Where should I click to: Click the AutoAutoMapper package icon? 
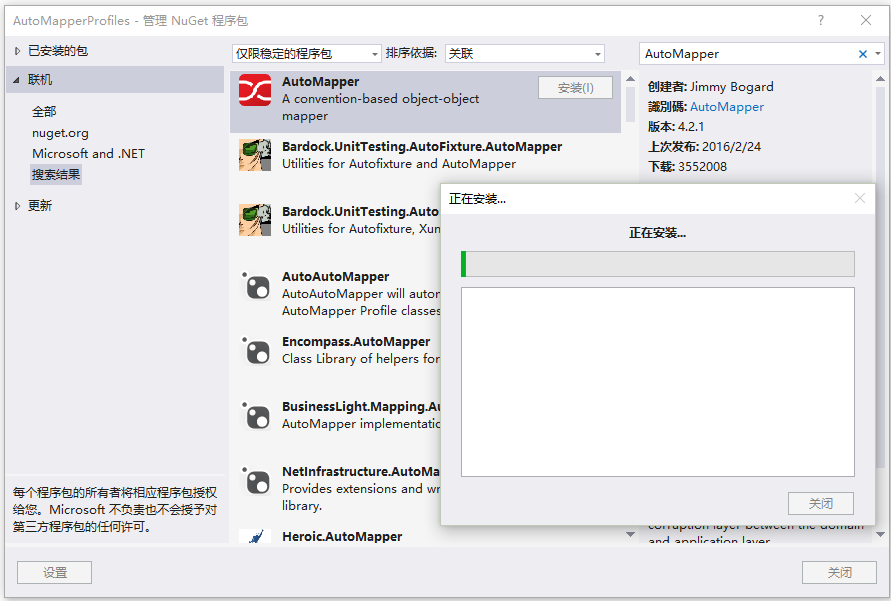tap(255, 285)
